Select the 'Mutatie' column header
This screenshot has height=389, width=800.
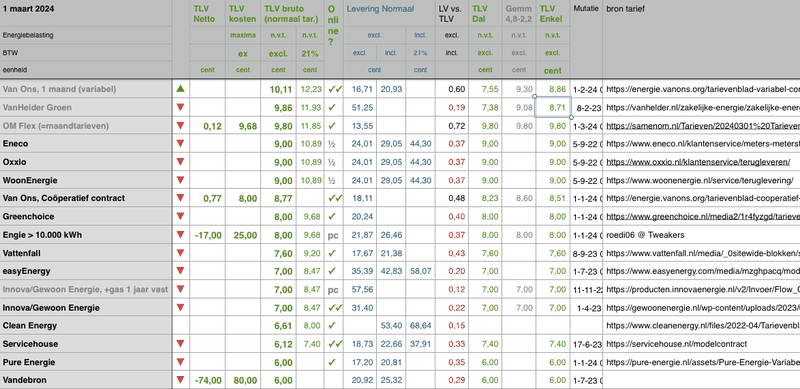coord(586,39)
